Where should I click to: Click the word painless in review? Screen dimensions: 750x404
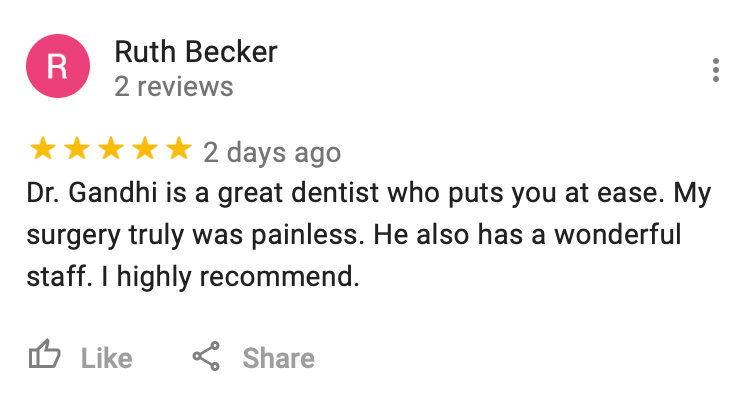304,235
